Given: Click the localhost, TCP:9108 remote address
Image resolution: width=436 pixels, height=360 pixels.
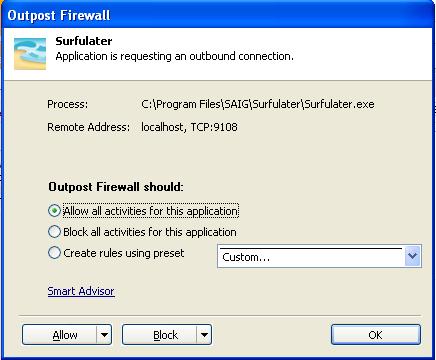Looking at the screenshot, I should 189,127.
